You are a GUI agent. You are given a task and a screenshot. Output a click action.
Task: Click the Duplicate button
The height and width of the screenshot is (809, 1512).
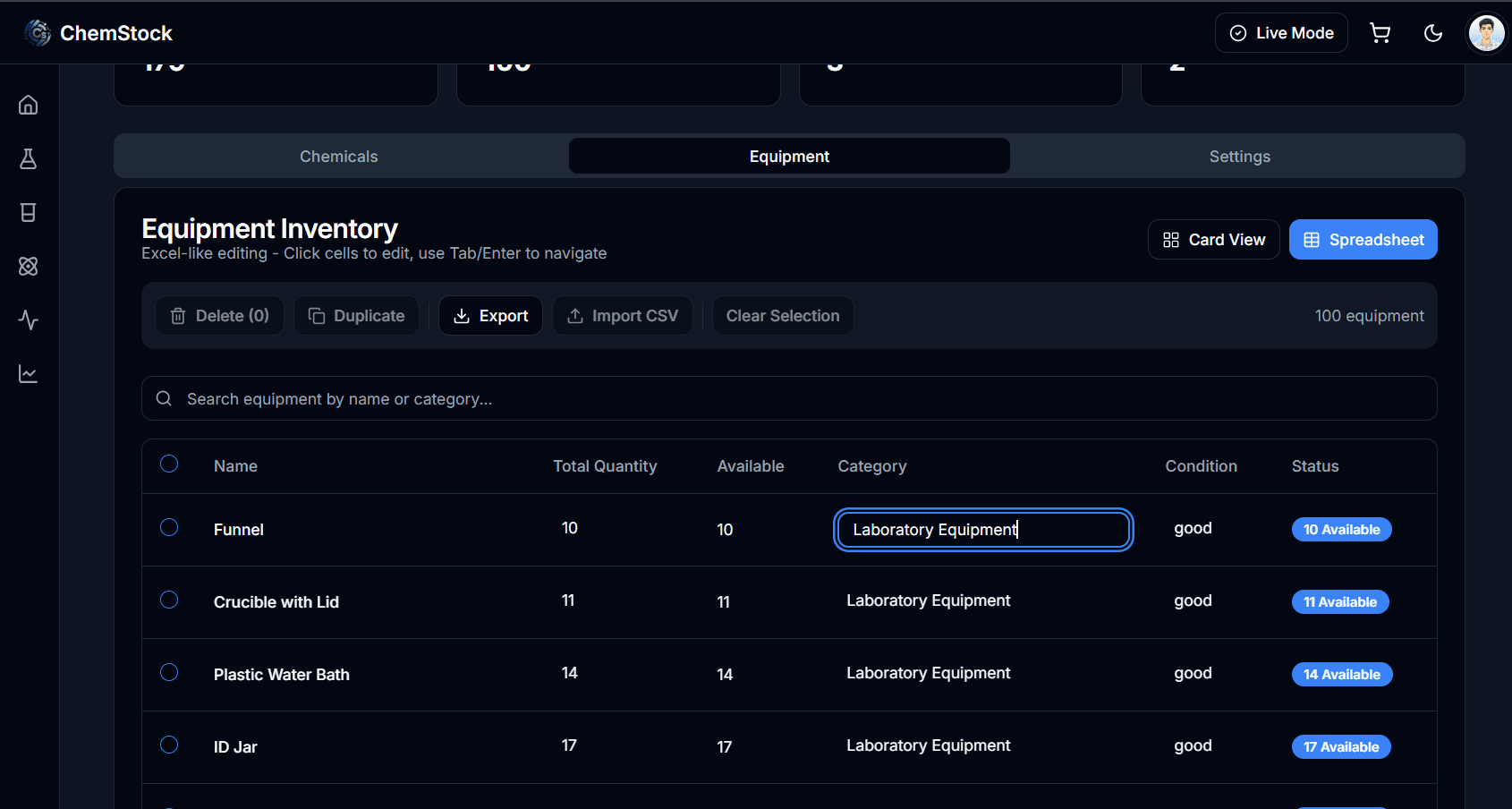[356, 316]
